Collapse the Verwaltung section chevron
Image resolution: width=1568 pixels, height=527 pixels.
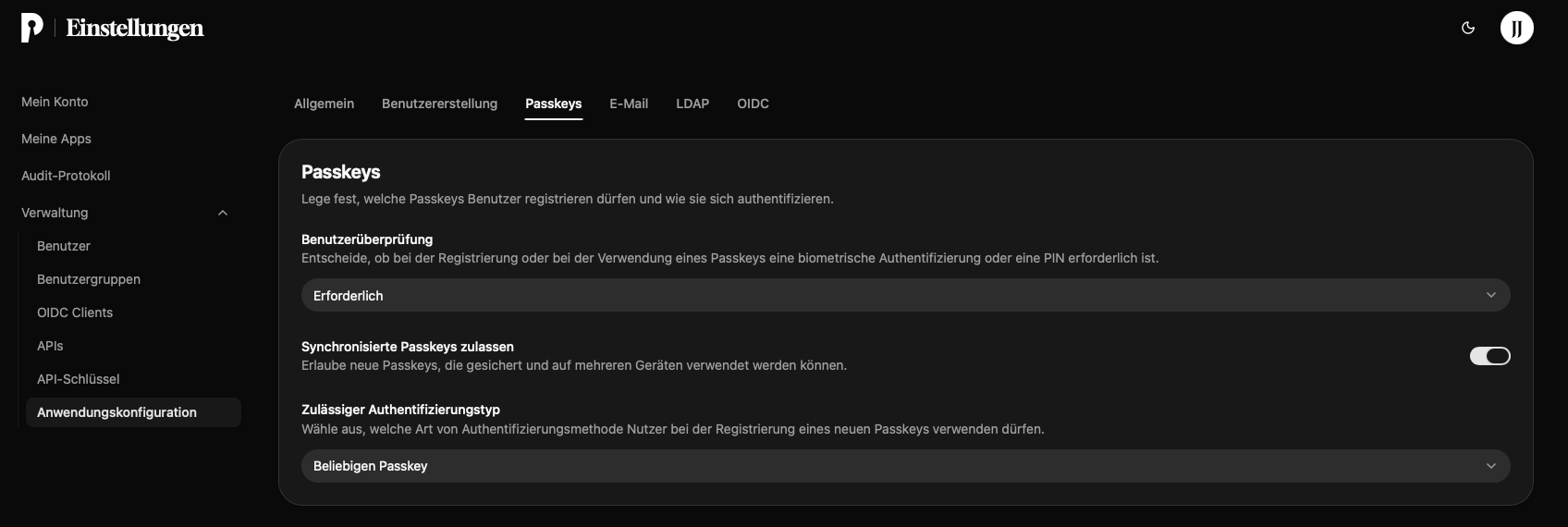[223, 213]
